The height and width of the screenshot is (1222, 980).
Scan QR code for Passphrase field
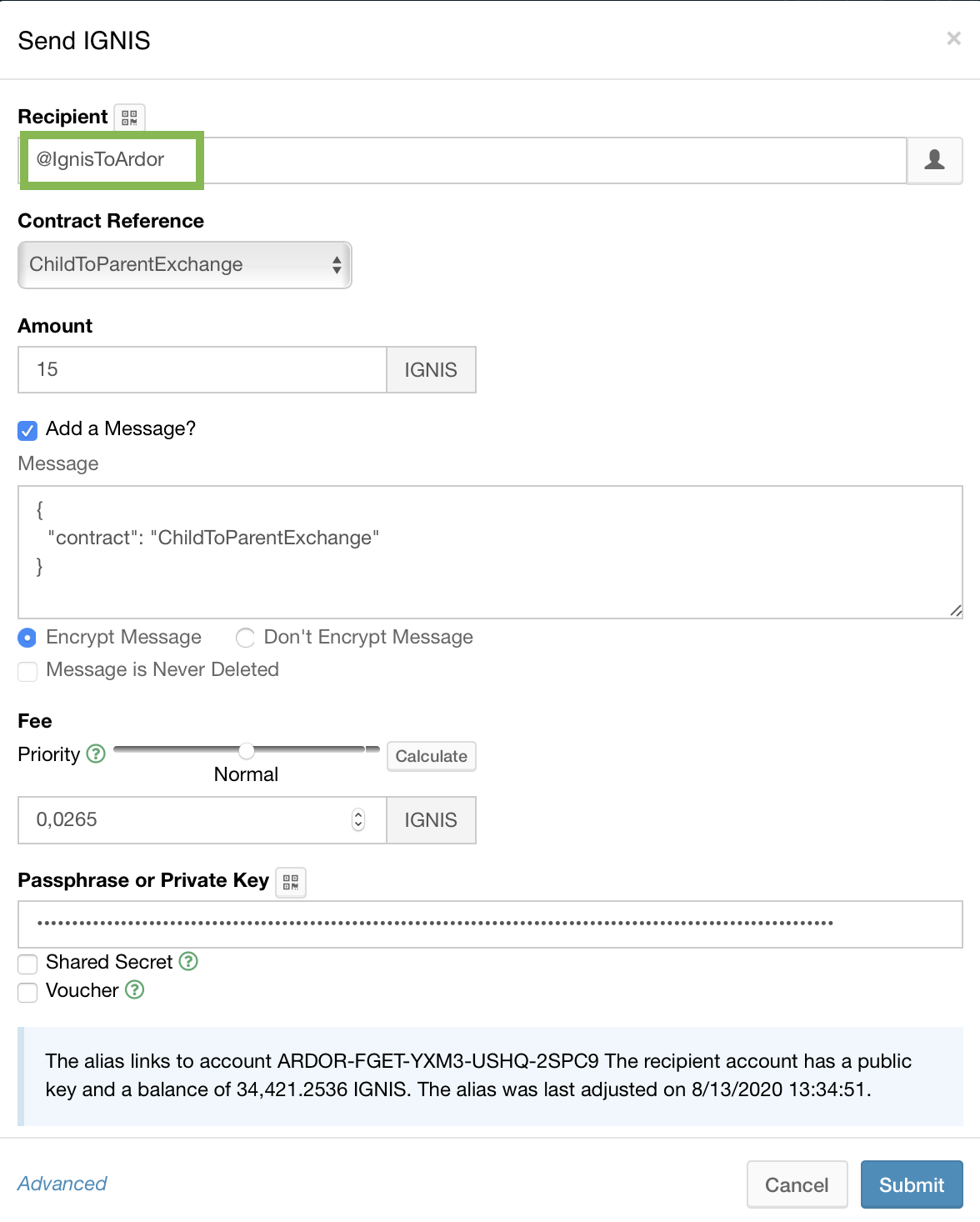291,882
